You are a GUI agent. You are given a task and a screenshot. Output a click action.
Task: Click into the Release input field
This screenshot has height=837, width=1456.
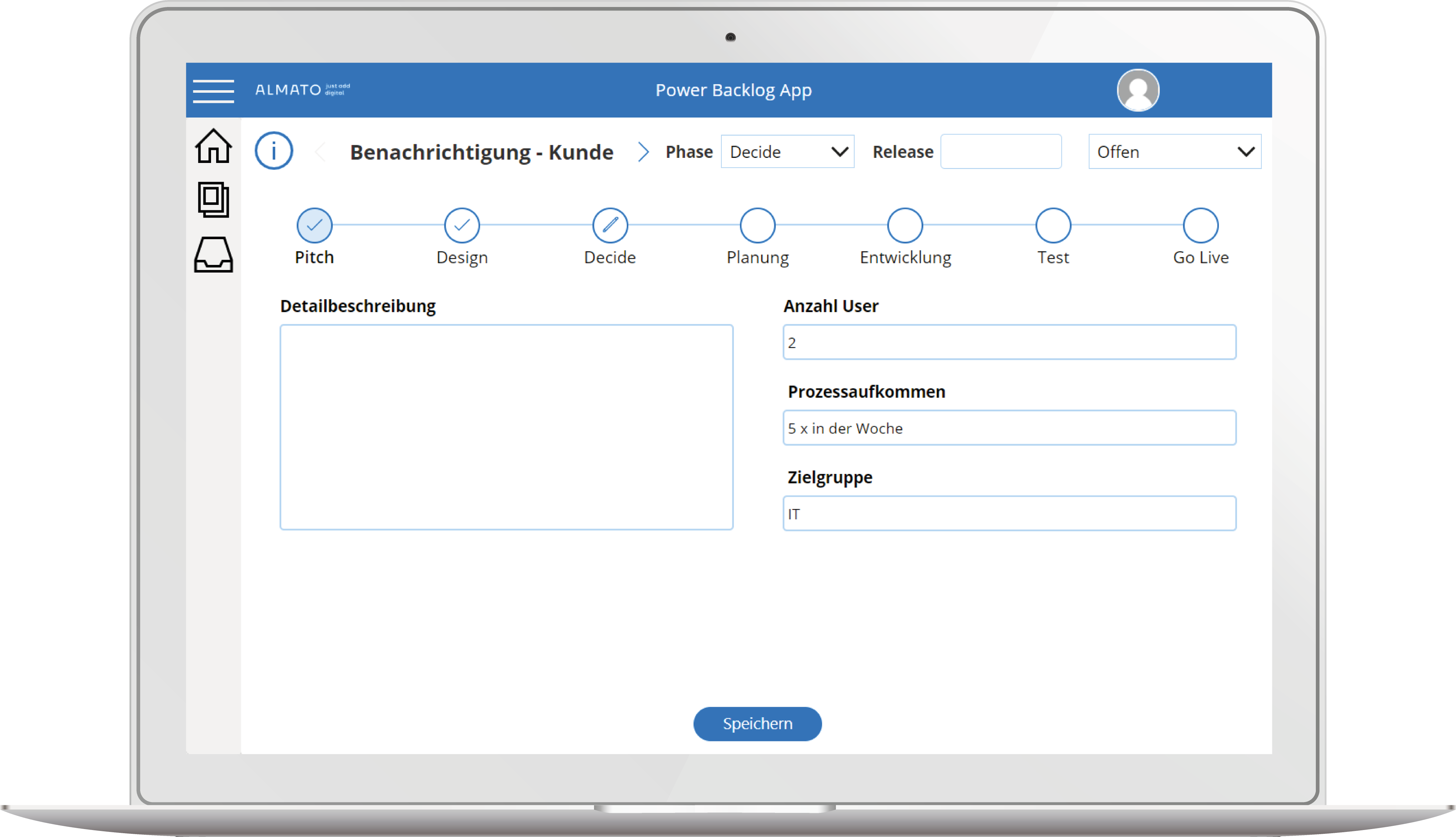click(x=1001, y=151)
